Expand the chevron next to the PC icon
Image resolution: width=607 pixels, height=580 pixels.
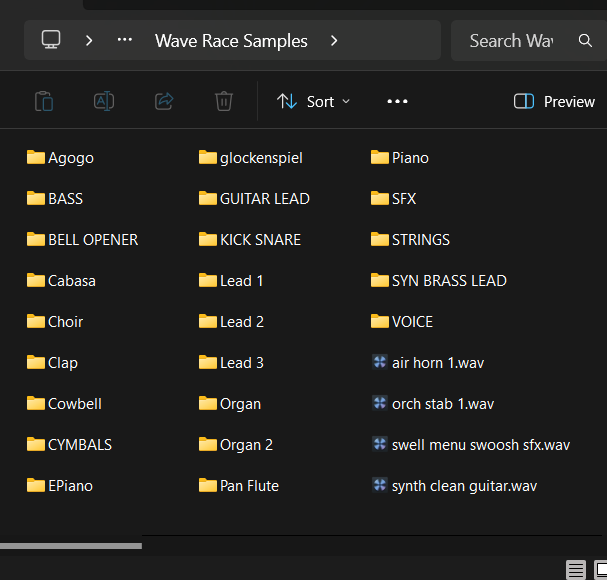point(89,40)
